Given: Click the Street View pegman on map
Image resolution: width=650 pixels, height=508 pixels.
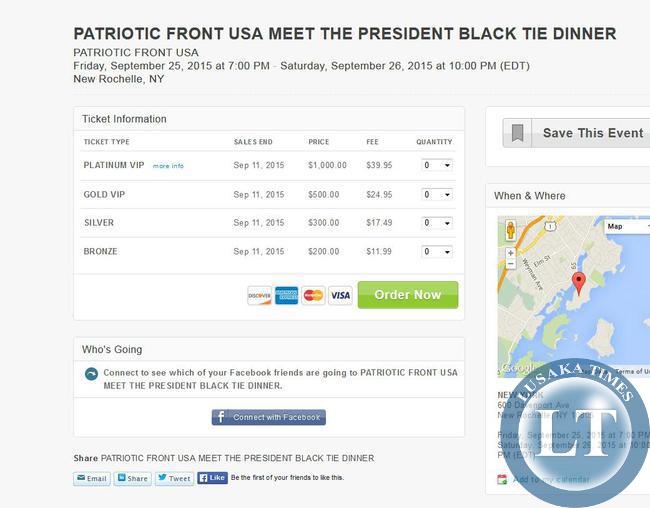Looking at the screenshot, I should pos(511,230).
